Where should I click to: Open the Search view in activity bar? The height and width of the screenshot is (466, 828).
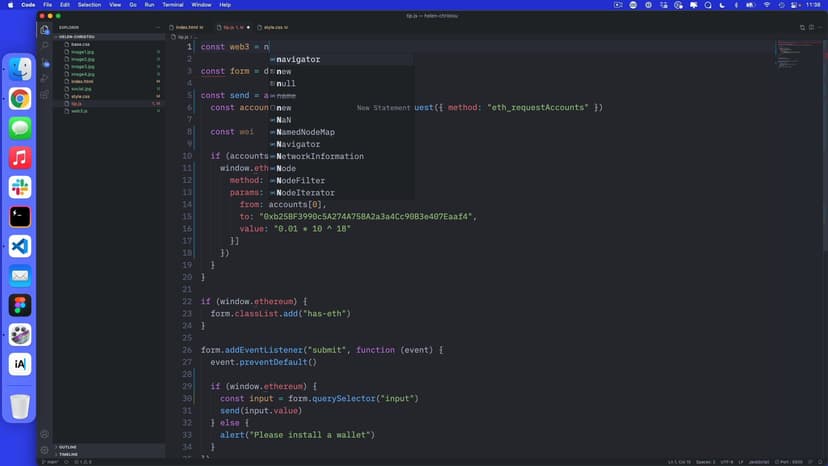(x=45, y=45)
